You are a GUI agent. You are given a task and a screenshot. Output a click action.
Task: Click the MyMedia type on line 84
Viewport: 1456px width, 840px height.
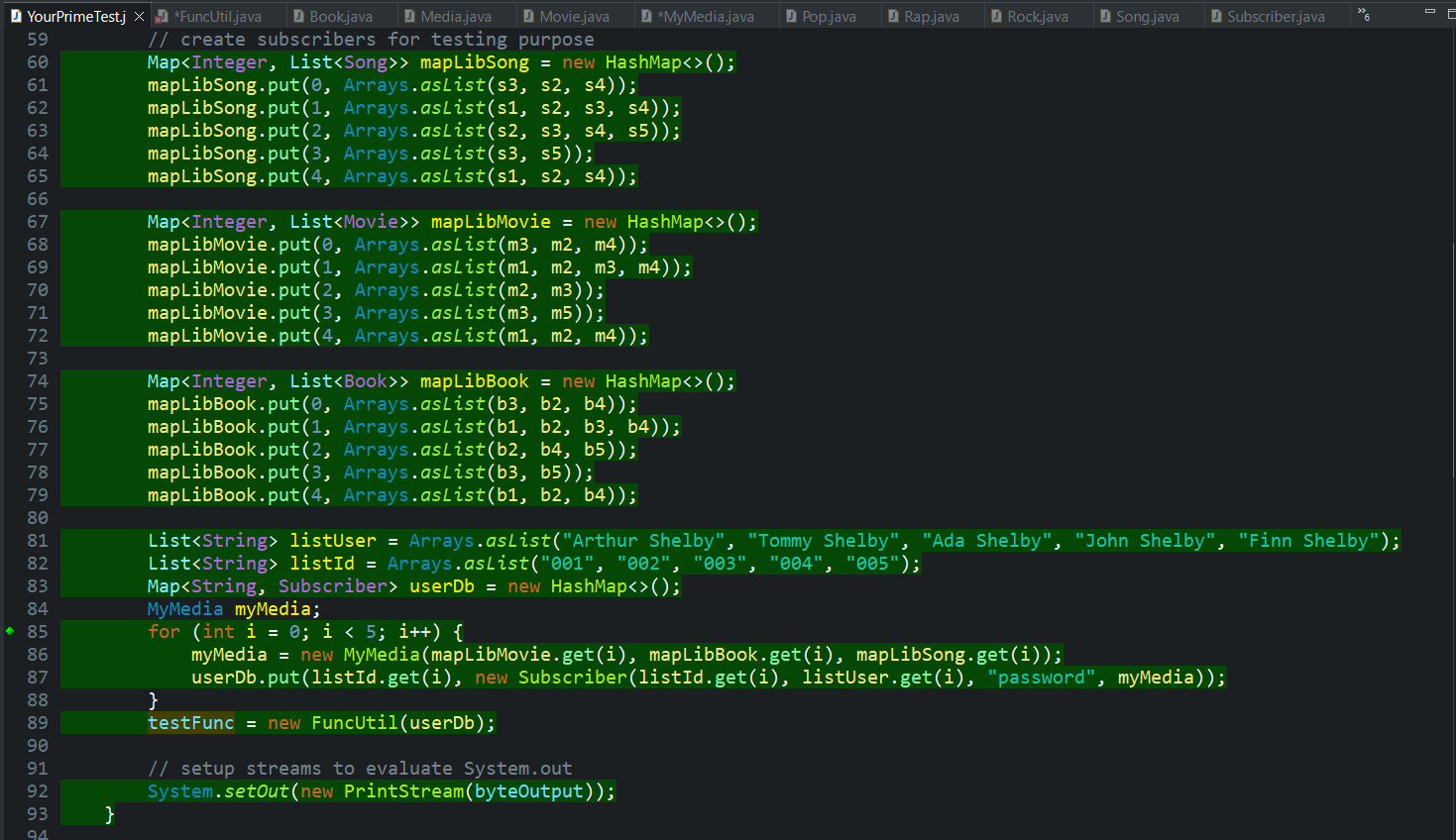pyautogui.click(x=185, y=609)
